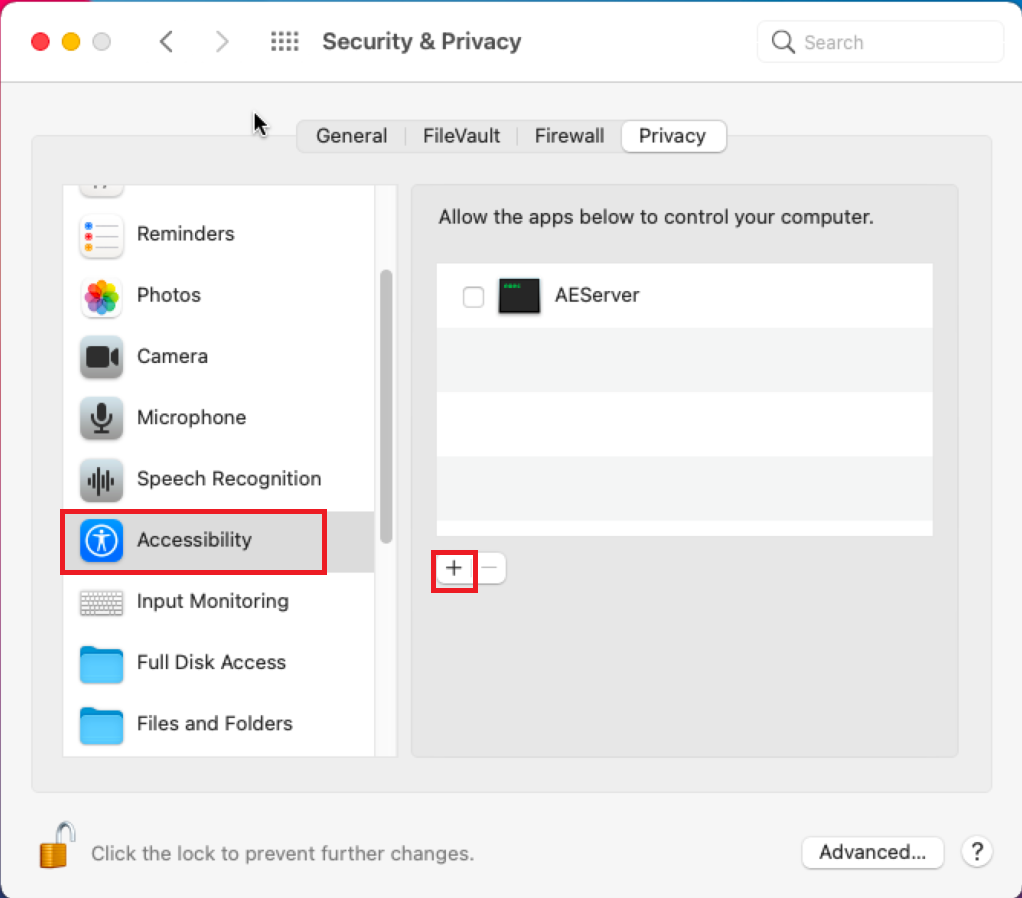The width and height of the screenshot is (1022, 898).
Task: Switch to the General tab
Action: [x=351, y=136]
